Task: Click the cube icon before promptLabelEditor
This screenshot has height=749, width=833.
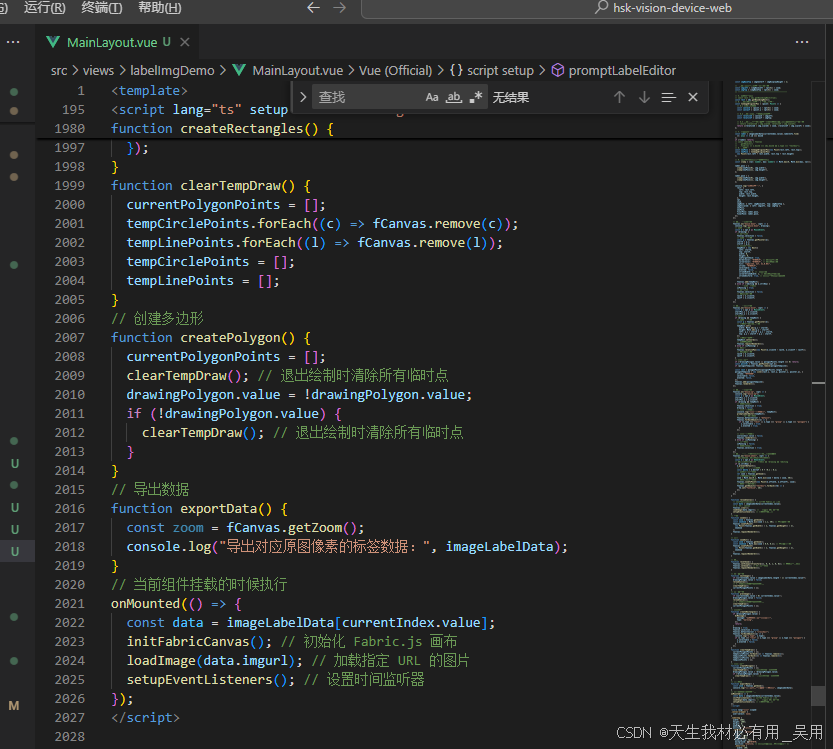Action: pos(558,71)
